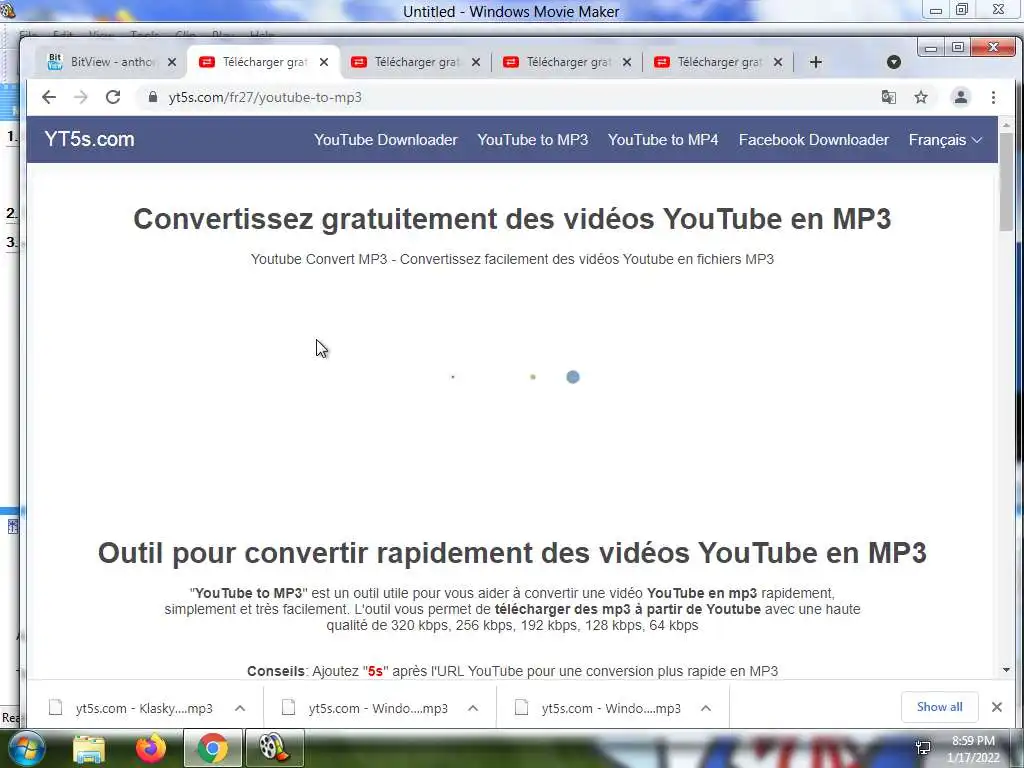Click the YT5s.com logo
Screen dimensions: 1024x768
point(89,139)
